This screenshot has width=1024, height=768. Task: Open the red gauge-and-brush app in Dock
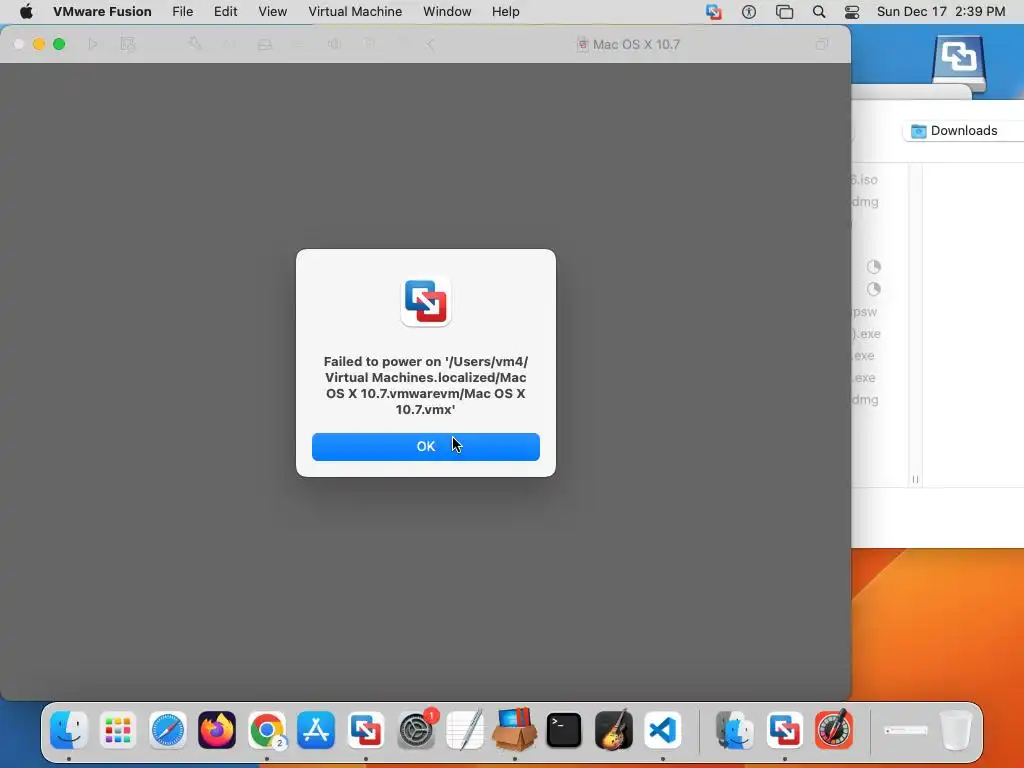click(834, 729)
